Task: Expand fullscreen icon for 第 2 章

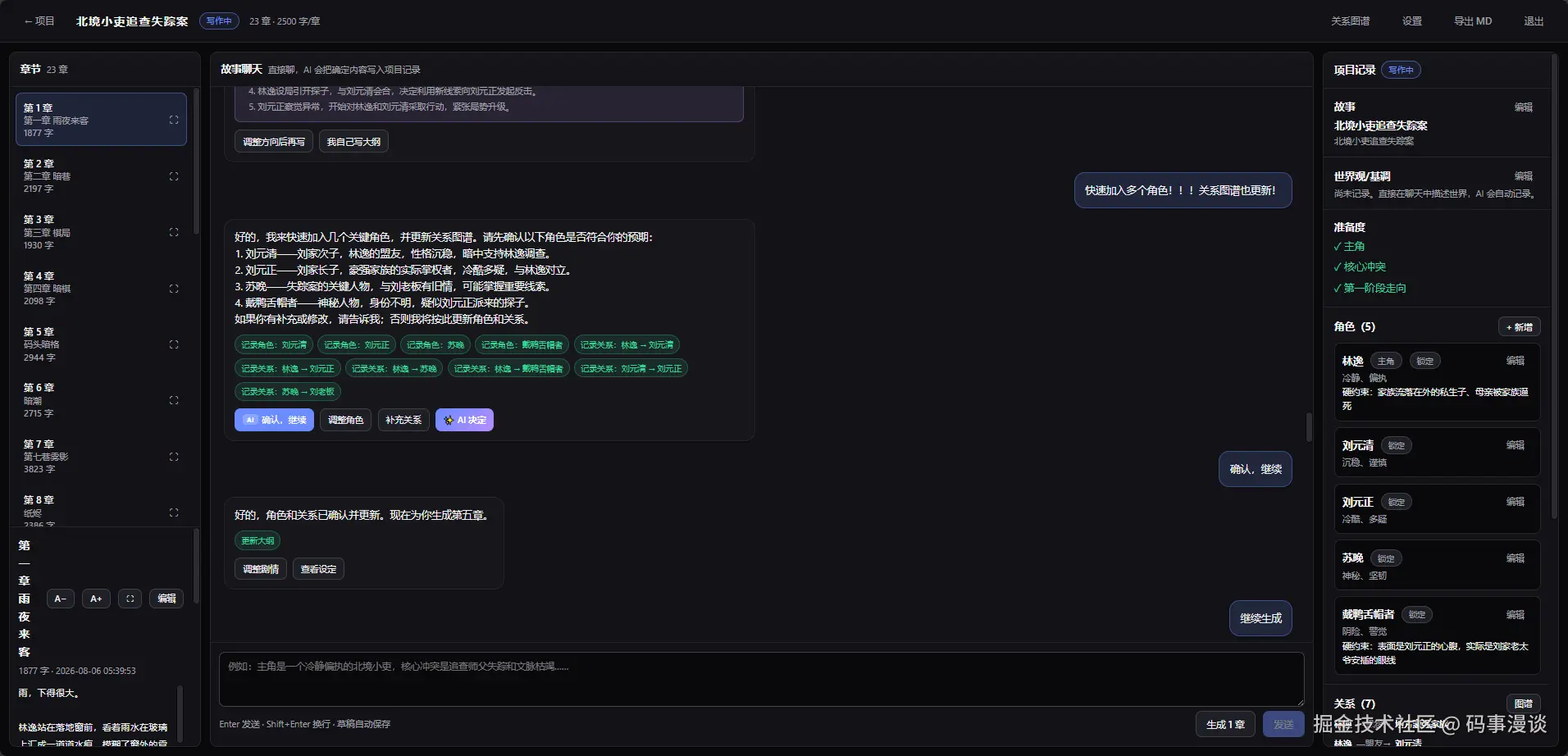Action: 174,176
